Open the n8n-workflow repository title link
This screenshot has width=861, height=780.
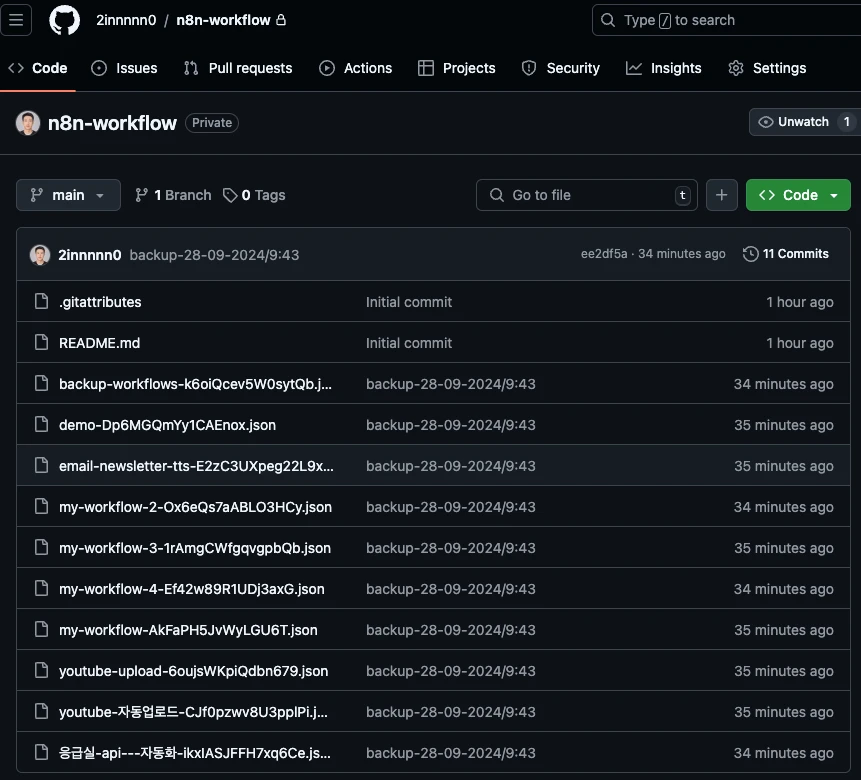(113, 123)
